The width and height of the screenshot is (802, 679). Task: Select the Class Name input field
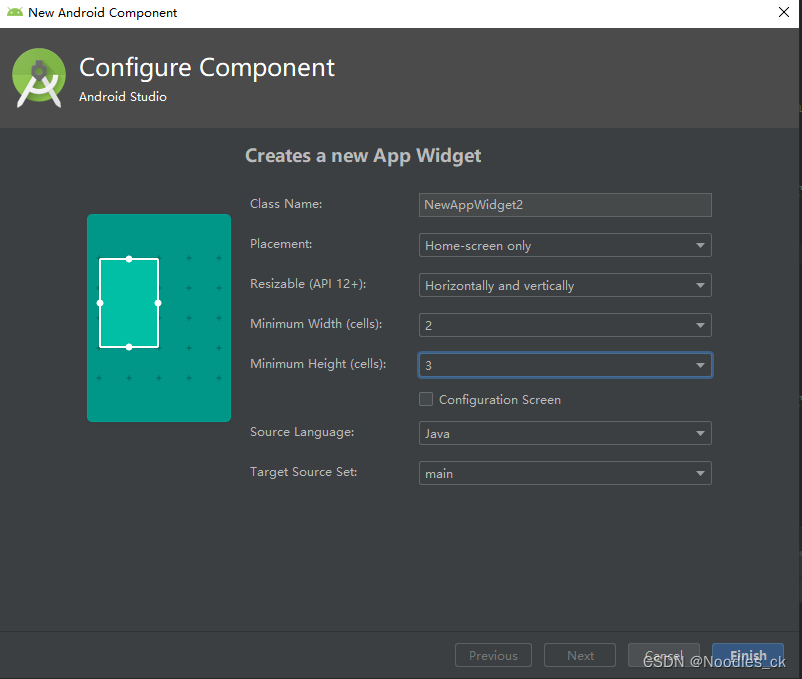tap(564, 205)
